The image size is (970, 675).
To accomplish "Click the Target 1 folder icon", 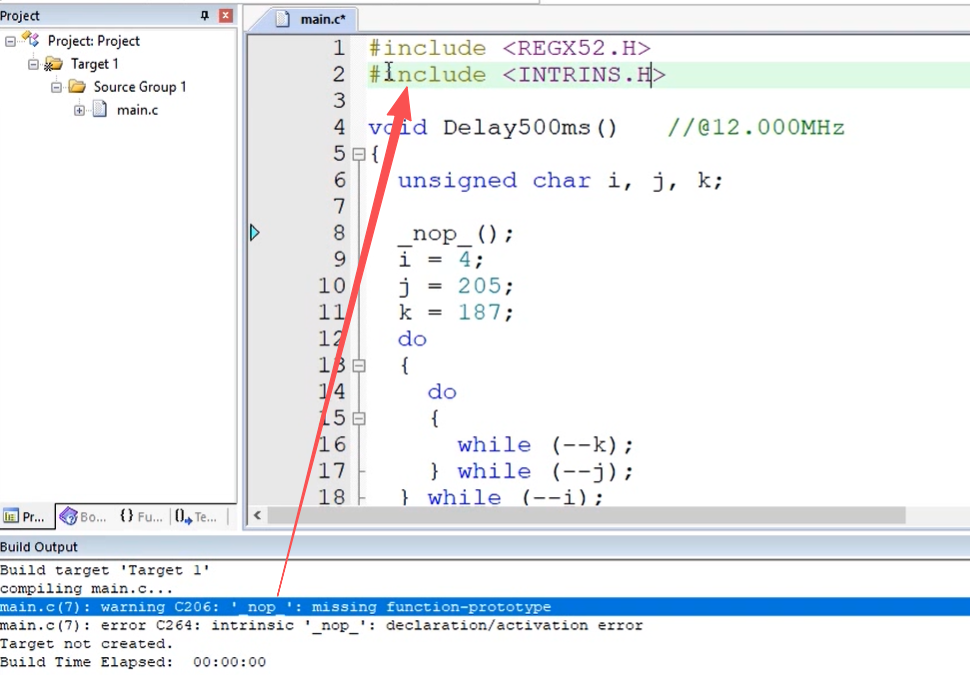I will (53, 64).
